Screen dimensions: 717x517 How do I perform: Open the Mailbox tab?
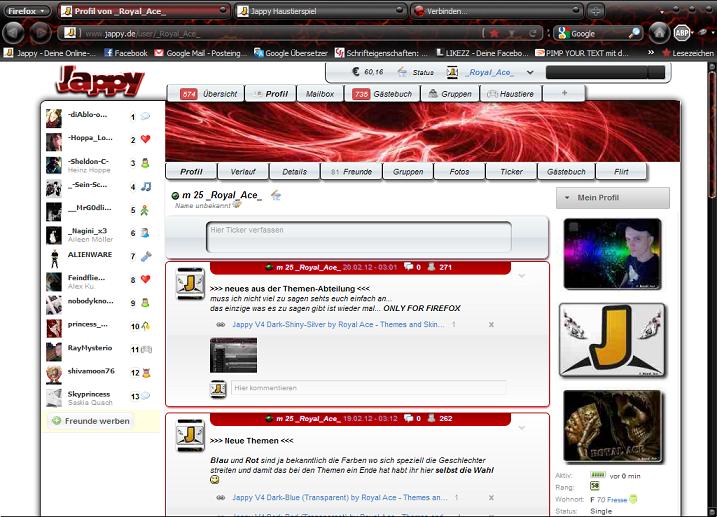[320, 94]
